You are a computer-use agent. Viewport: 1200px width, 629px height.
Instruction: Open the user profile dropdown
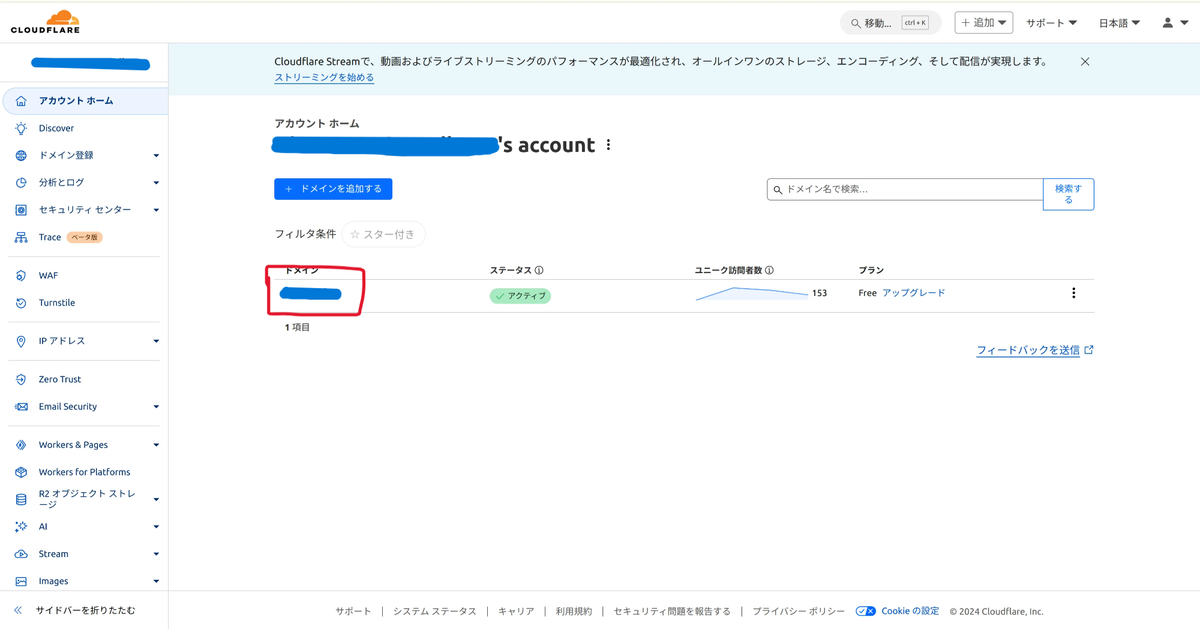pyautogui.click(x=1175, y=23)
